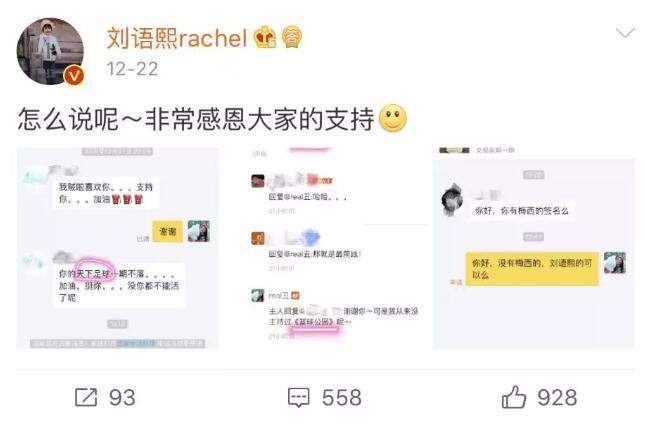The width and height of the screenshot is (645, 446).
Task: Click the username 刘语熙rachel
Action: pyautogui.click(x=177, y=38)
